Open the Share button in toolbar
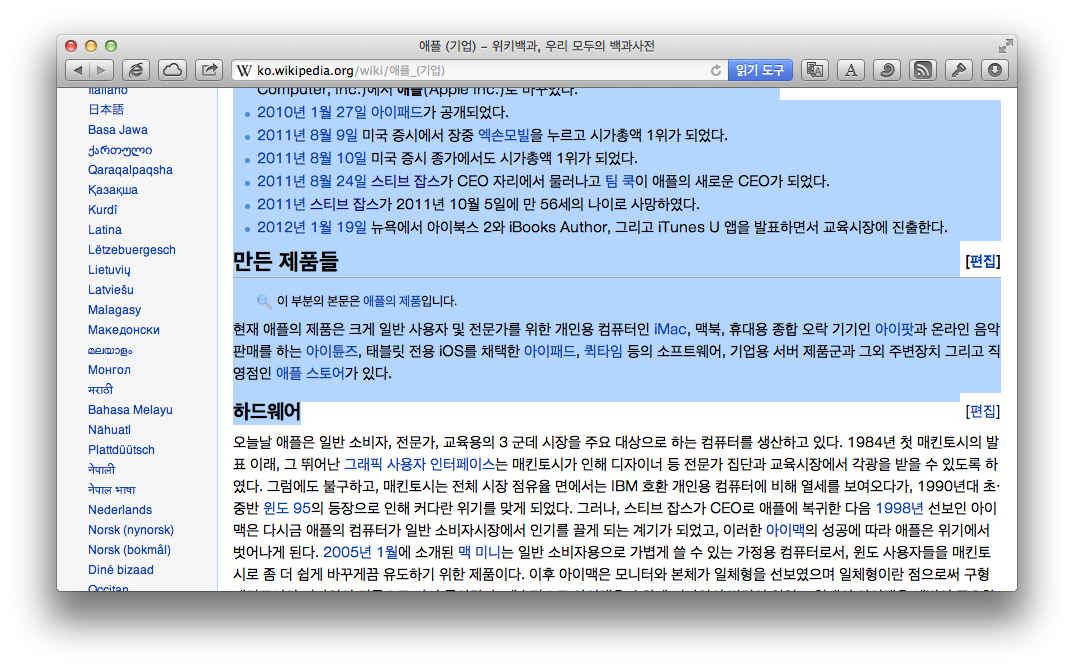 [x=209, y=70]
